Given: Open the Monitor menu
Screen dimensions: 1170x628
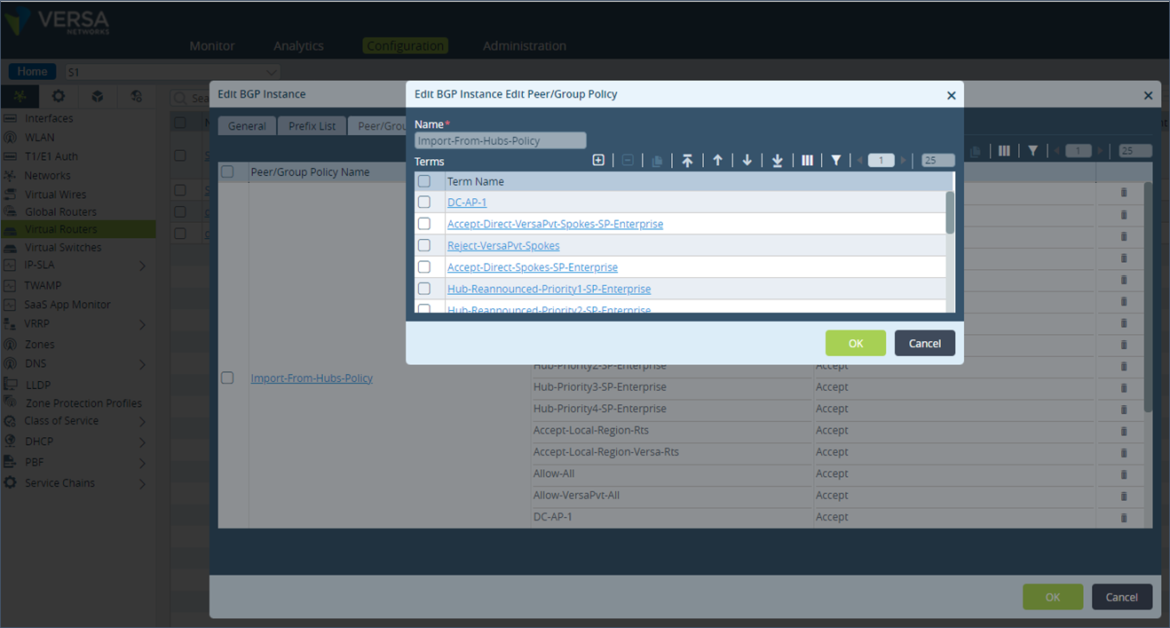Looking at the screenshot, I should [x=210, y=45].
